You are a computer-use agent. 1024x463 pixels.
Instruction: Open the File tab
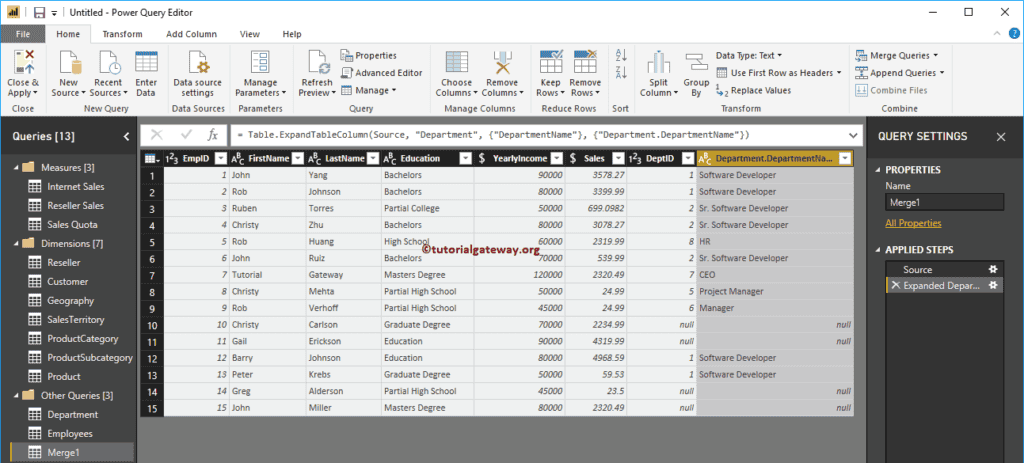[x=22, y=34]
